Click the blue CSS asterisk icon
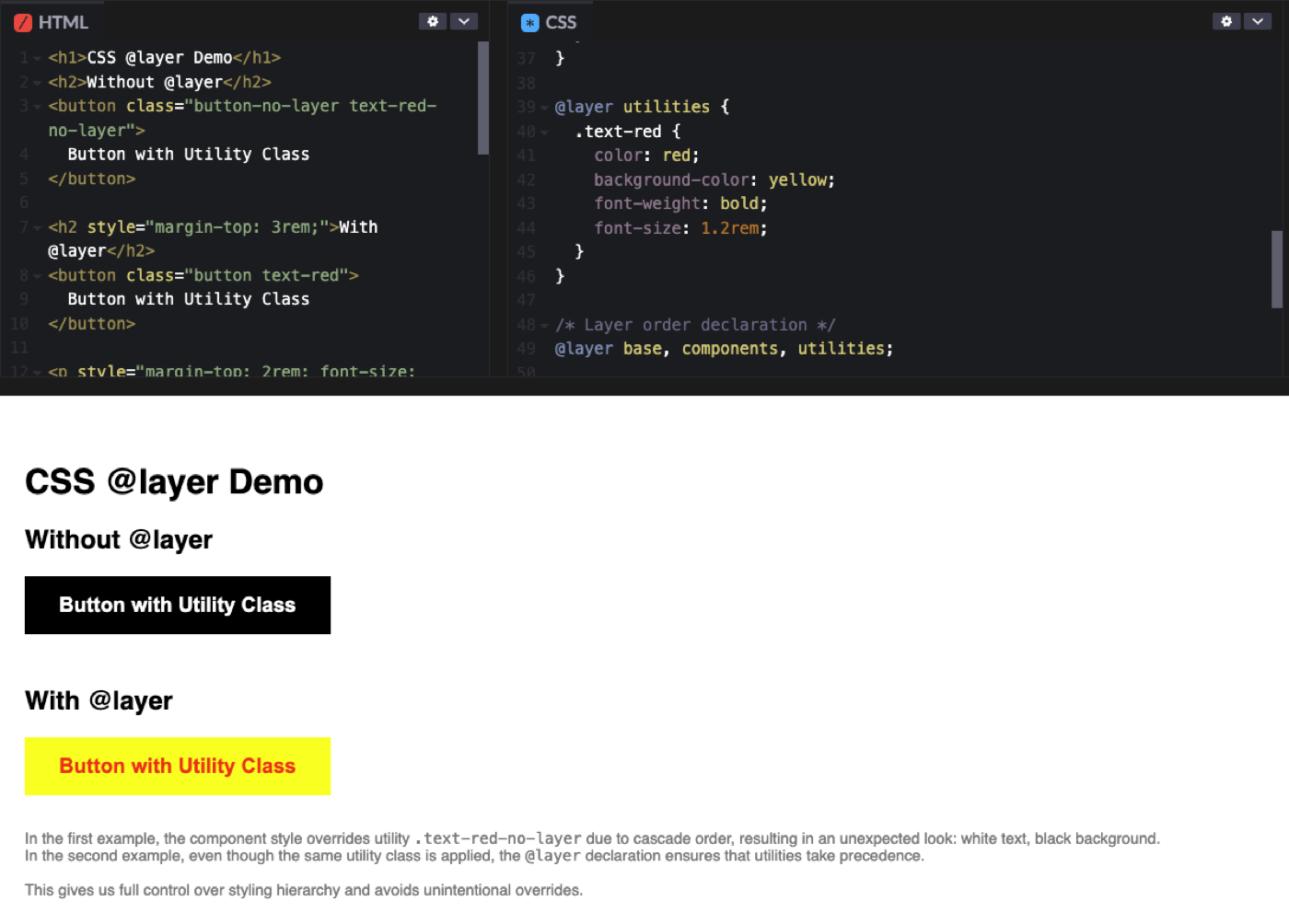The image size is (1289, 924). [529, 23]
